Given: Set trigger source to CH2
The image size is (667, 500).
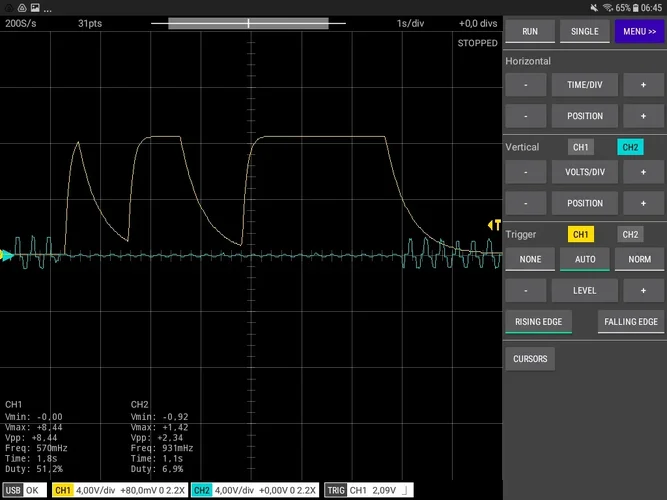Looking at the screenshot, I should pyautogui.click(x=630, y=234).
